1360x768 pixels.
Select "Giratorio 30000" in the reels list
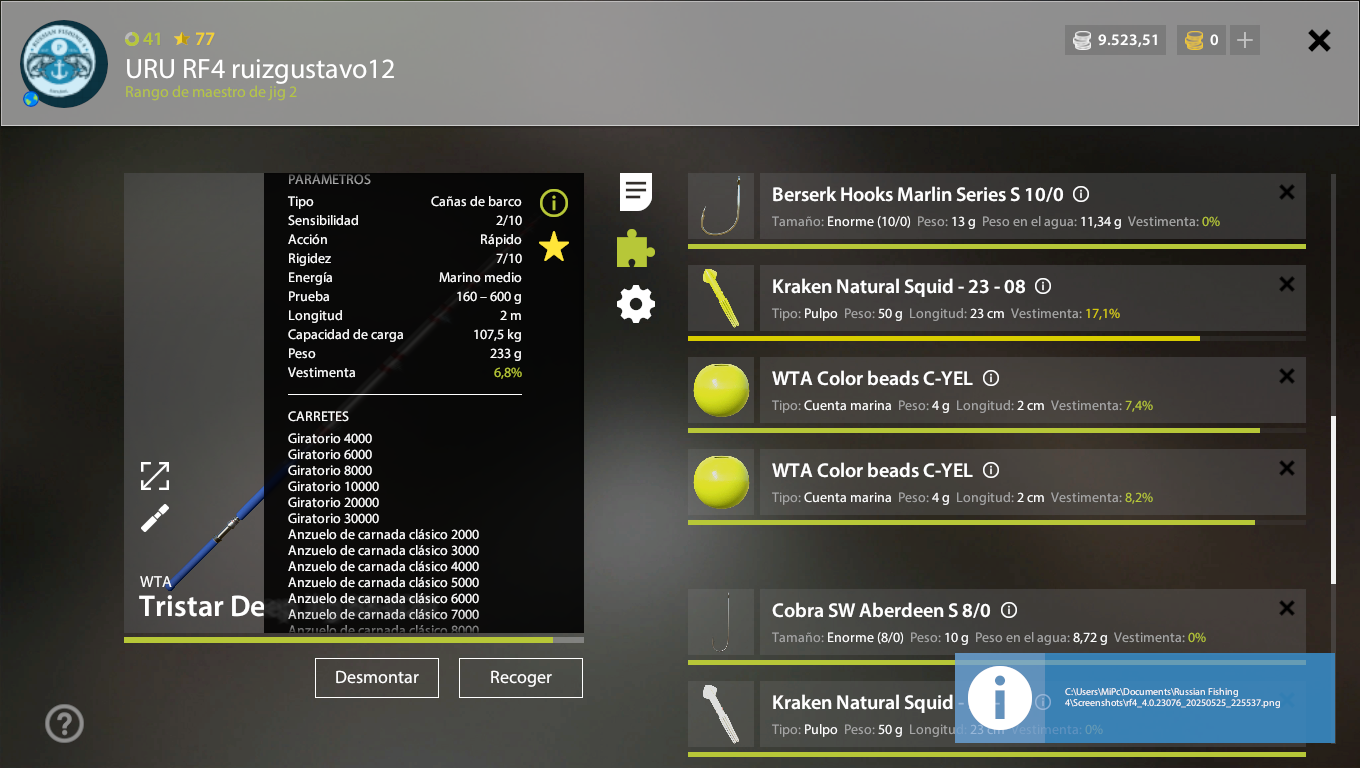point(333,518)
